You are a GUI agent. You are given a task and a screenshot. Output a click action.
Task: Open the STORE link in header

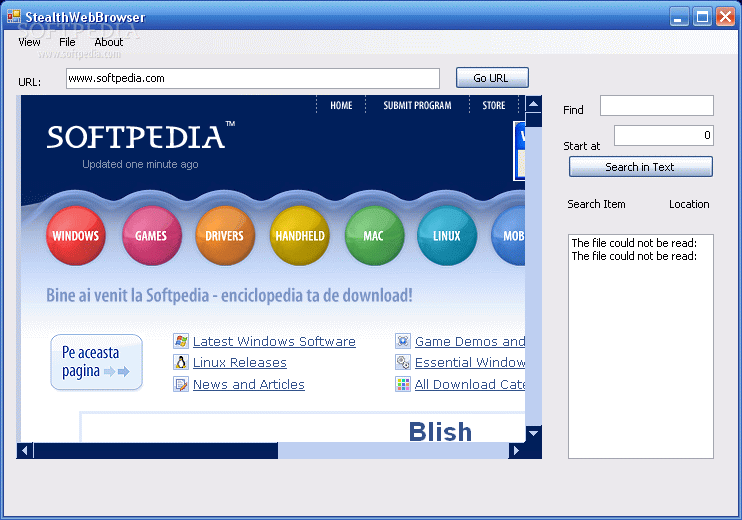(x=494, y=106)
